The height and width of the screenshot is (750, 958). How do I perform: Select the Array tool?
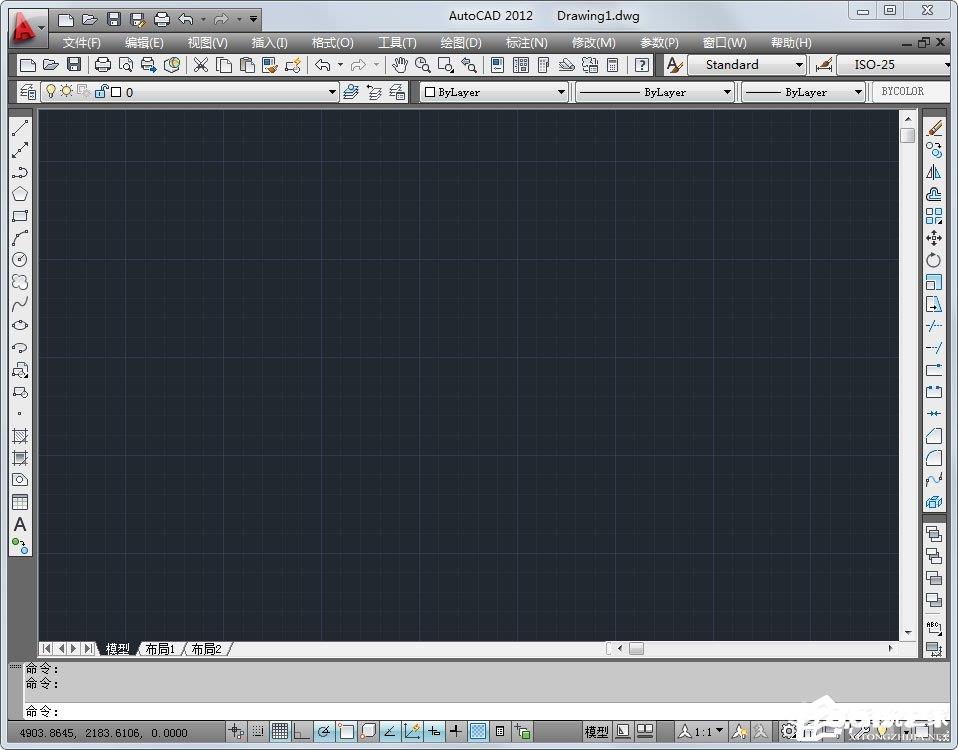[934, 216]
